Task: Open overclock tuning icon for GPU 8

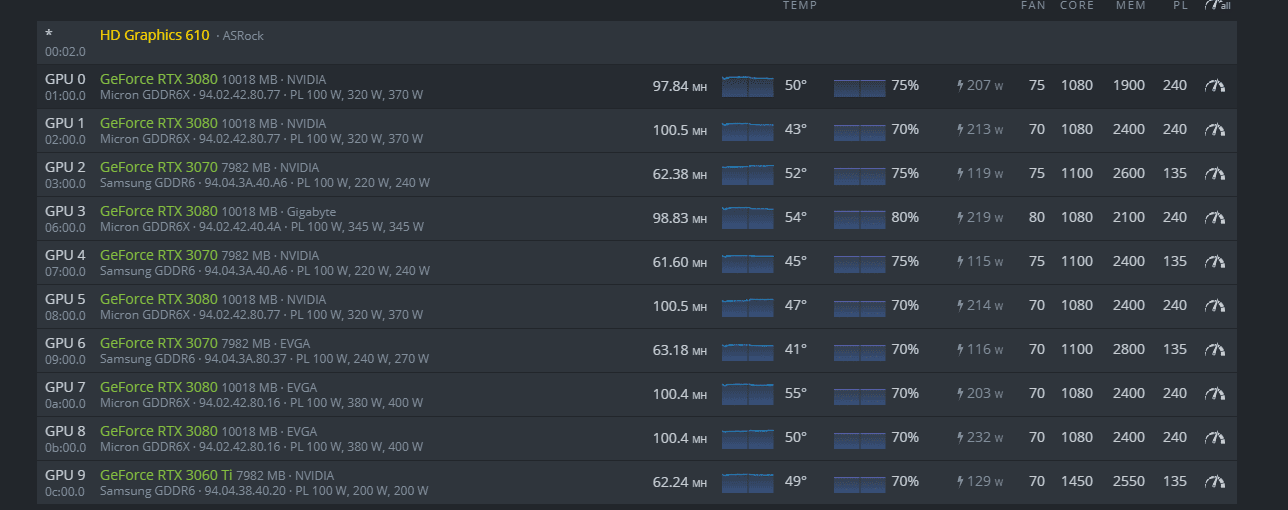Action: (1215, 438)
